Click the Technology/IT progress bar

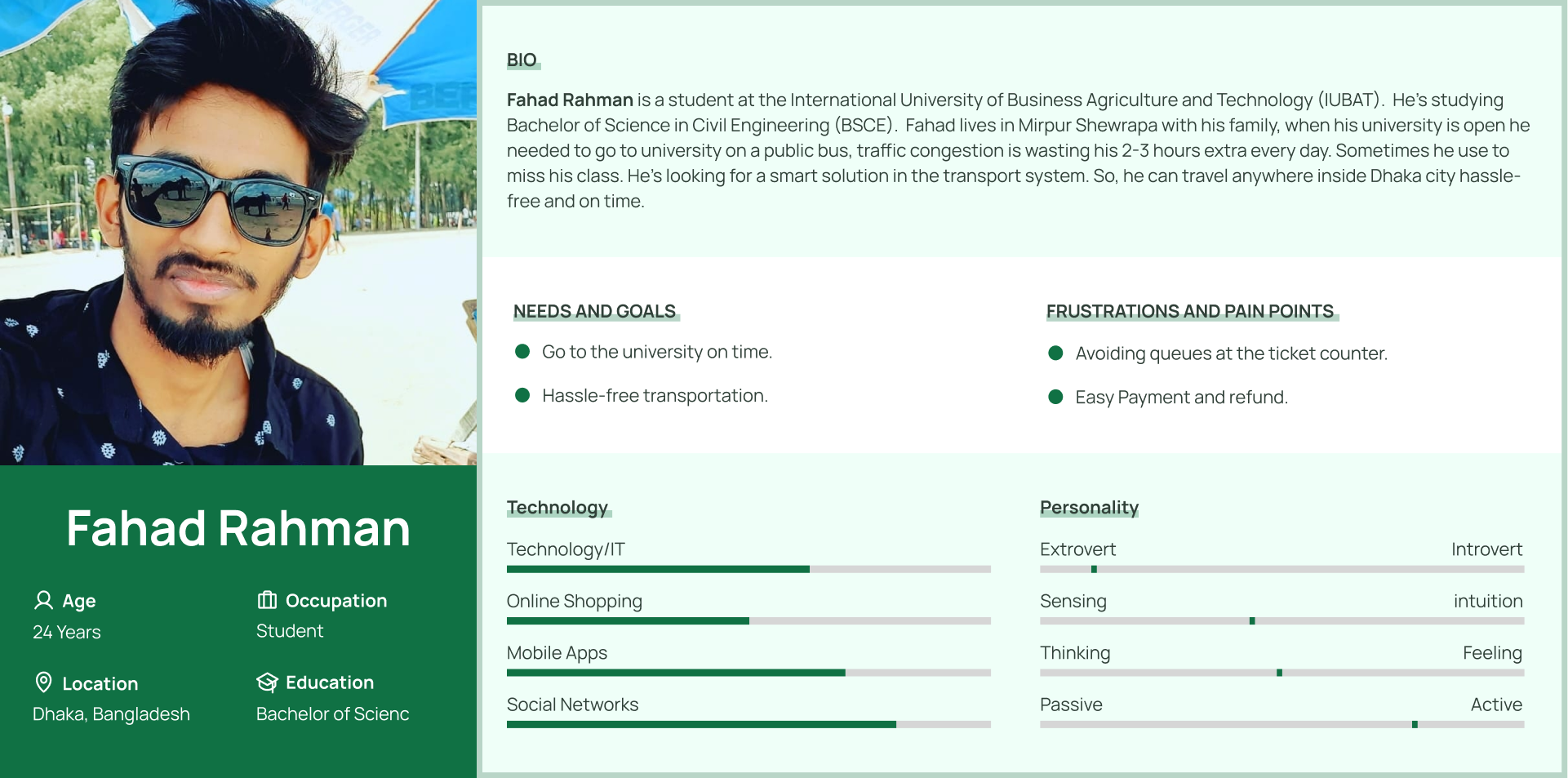(x=748, y=569)
